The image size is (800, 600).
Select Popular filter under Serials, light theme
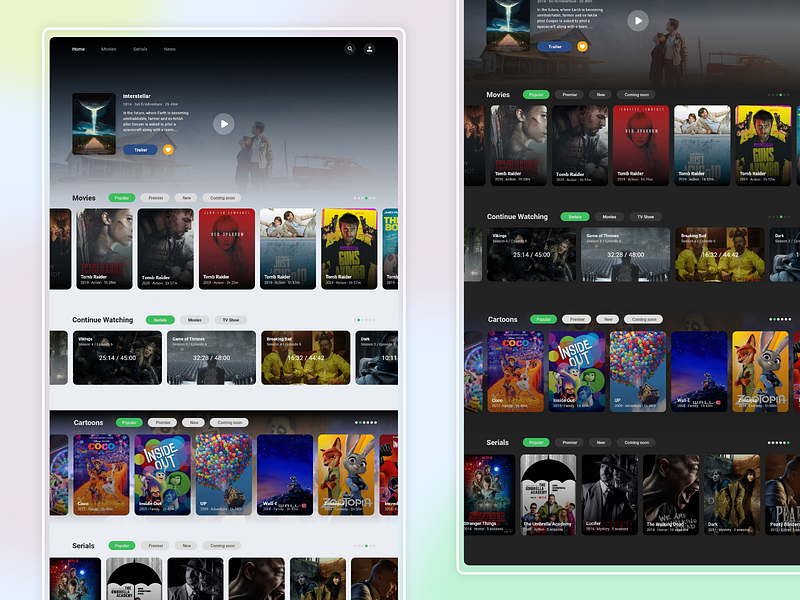(x=122, y=545)
